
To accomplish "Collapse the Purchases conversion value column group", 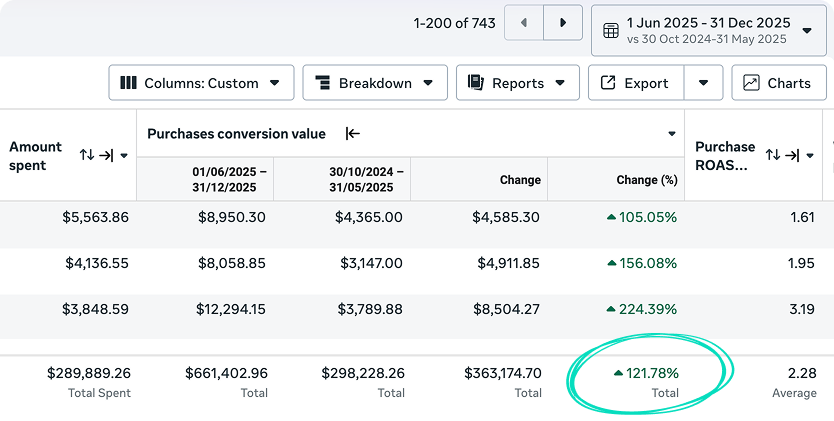I will 353,133.
